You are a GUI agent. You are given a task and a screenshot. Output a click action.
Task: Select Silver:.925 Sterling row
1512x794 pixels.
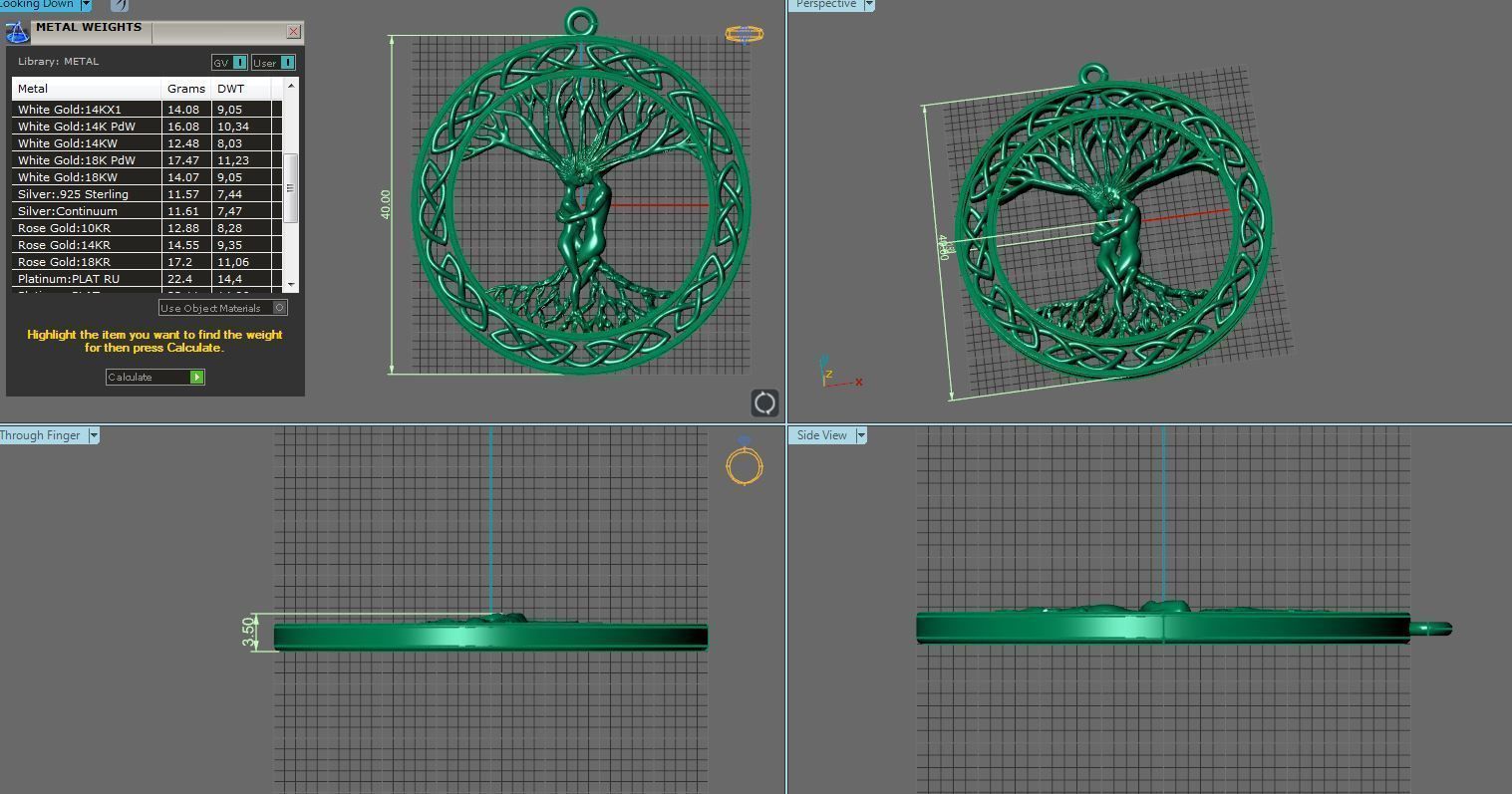pos(147,194)
